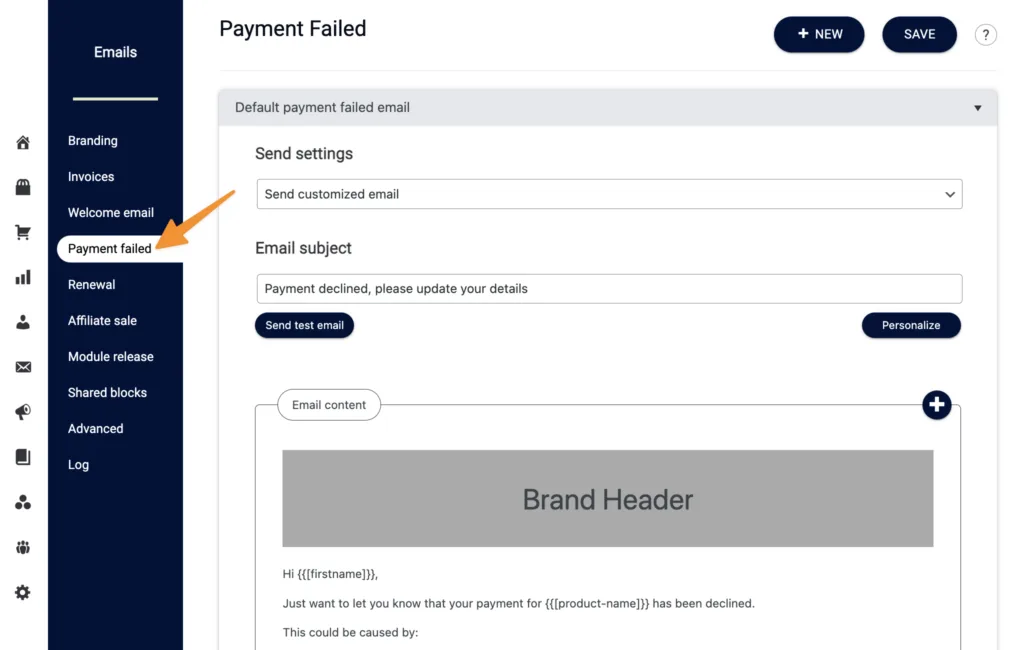1024x650 pixels.
Task: Open the Branding emails section
Action: point(93,141)
